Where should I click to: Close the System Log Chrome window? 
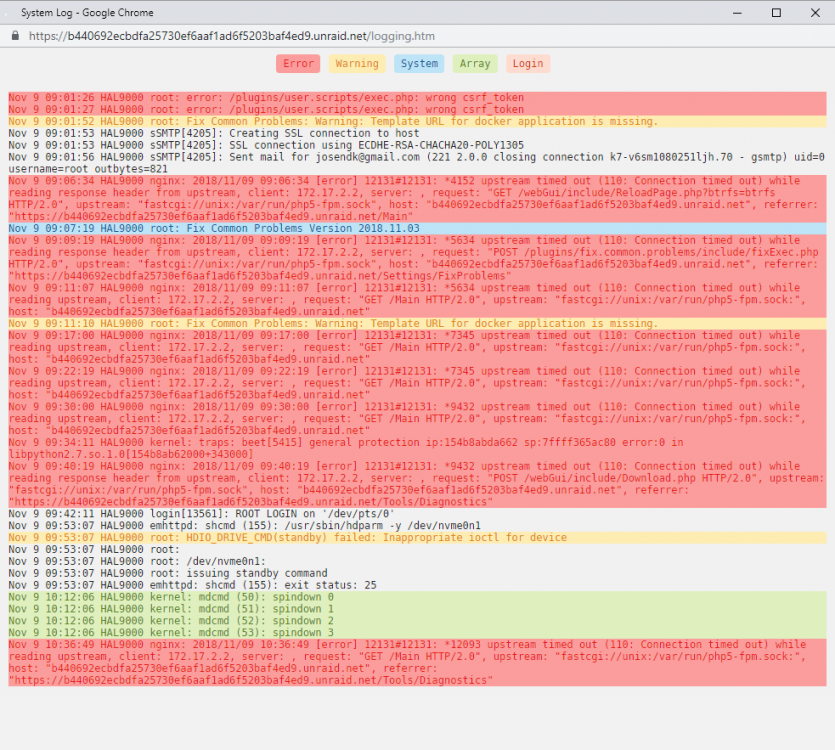coord(815,13)
